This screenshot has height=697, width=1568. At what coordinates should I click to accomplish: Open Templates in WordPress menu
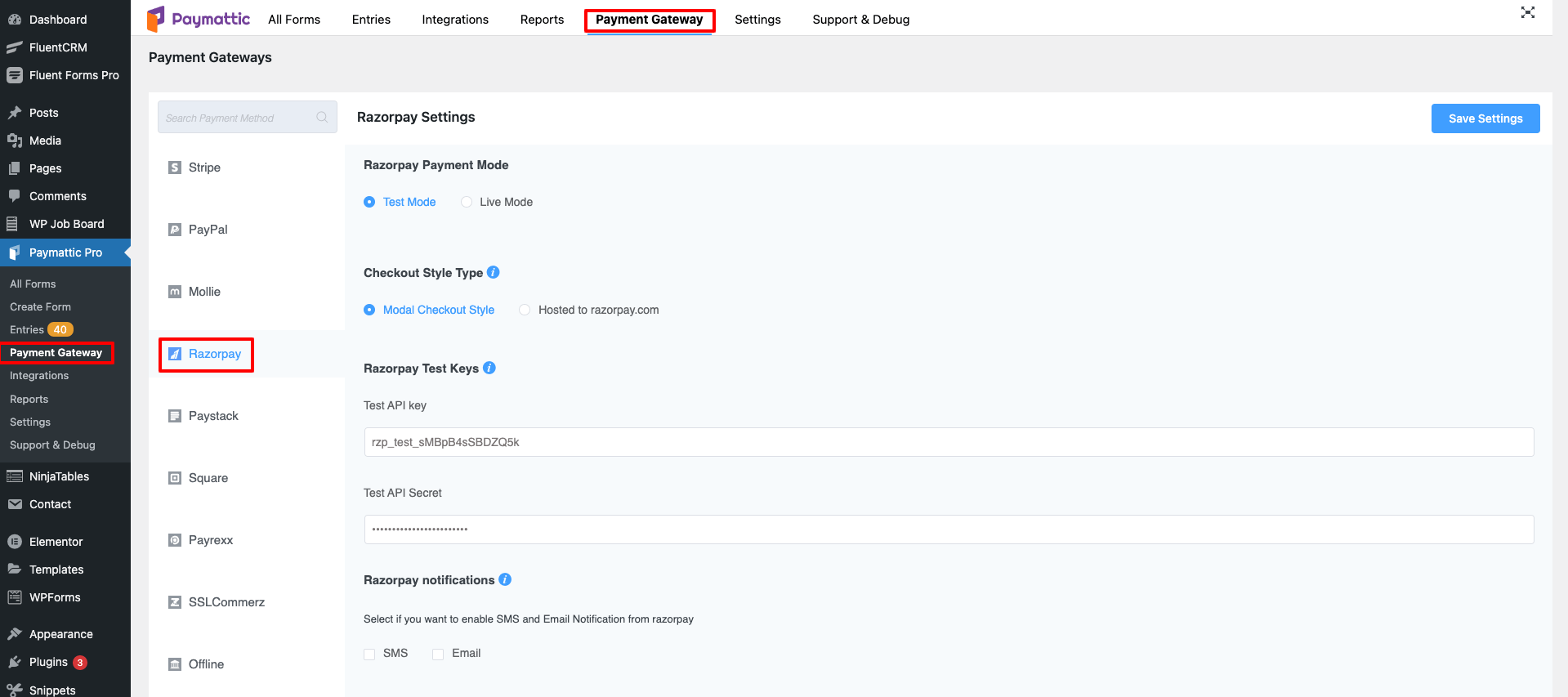coord(56,570)
